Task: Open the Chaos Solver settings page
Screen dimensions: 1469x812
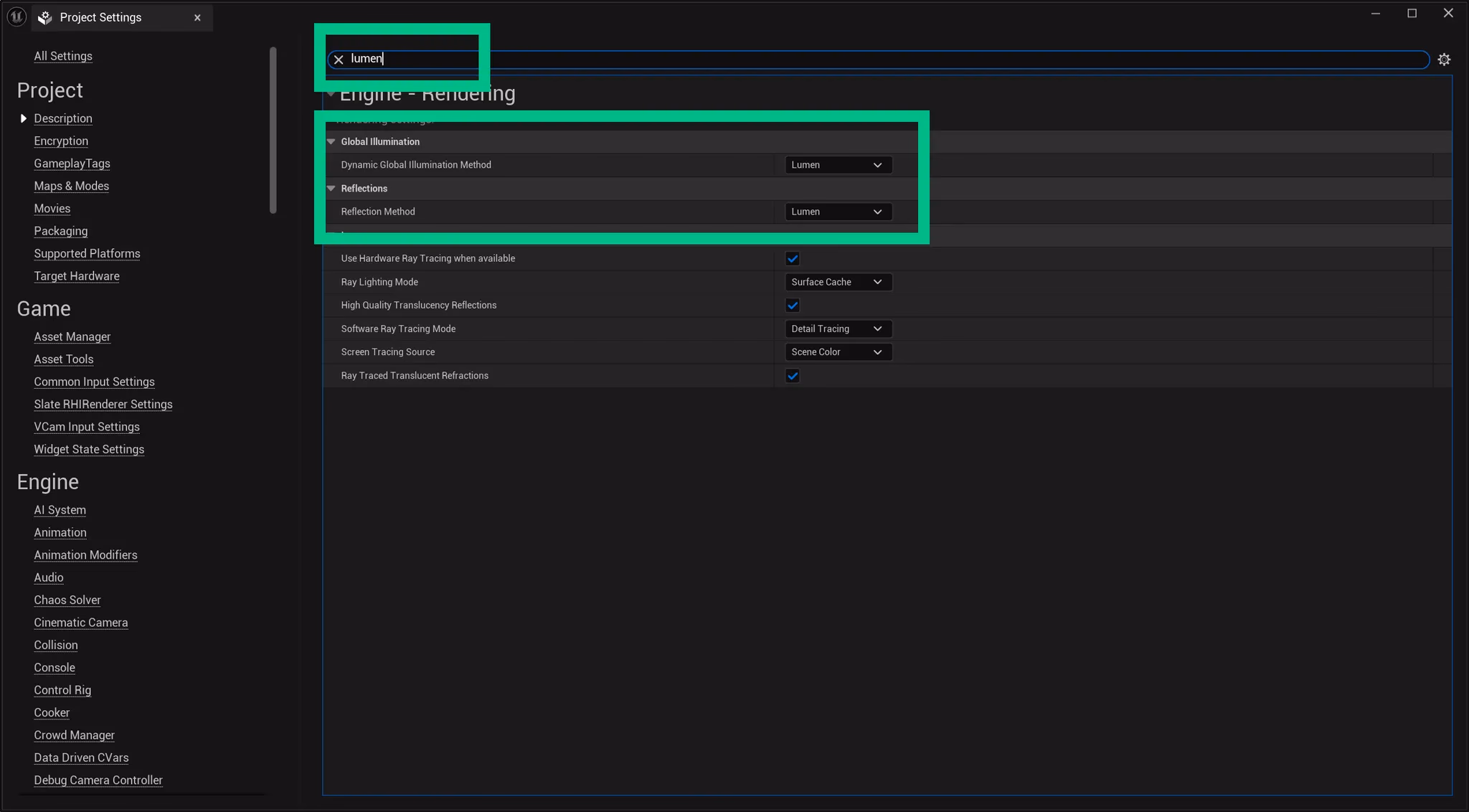Action: point(67,600)
